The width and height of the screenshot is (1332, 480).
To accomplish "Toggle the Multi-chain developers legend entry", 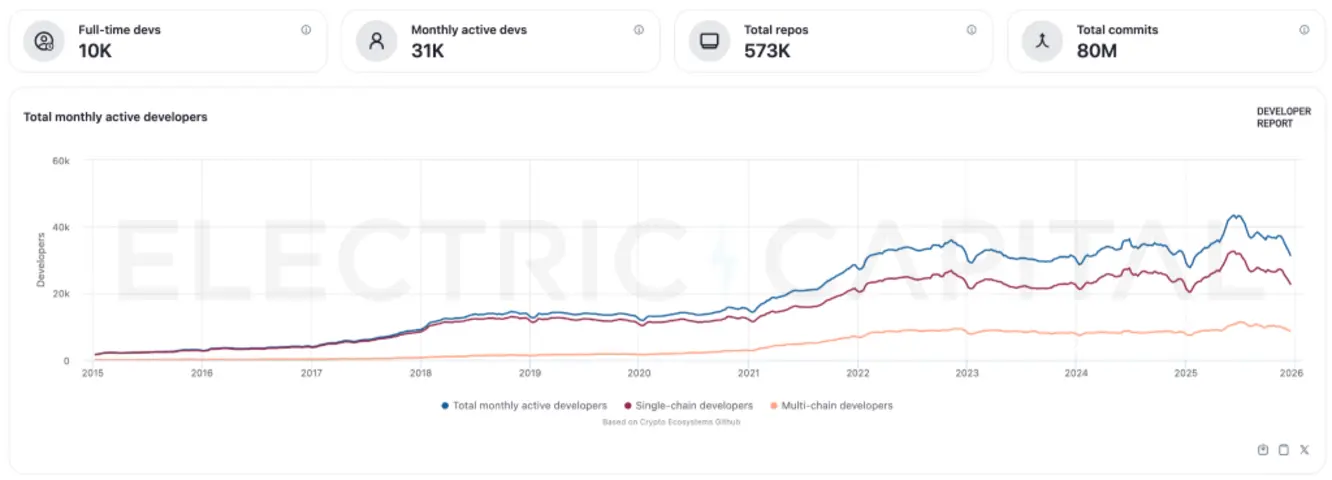I will pos(831,406).
